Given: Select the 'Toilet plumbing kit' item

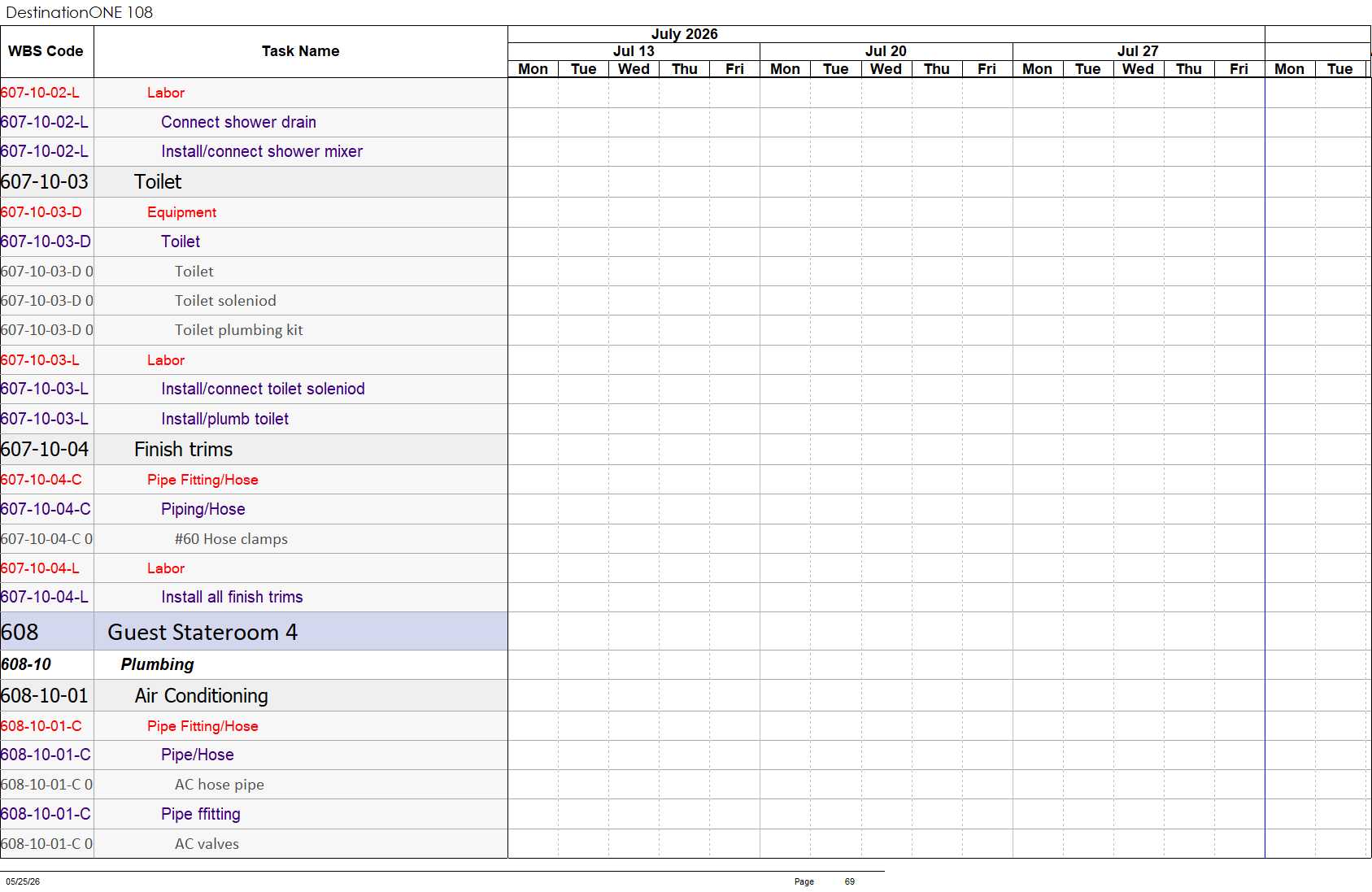Looking at the screenshot, I should pos(238,330).
